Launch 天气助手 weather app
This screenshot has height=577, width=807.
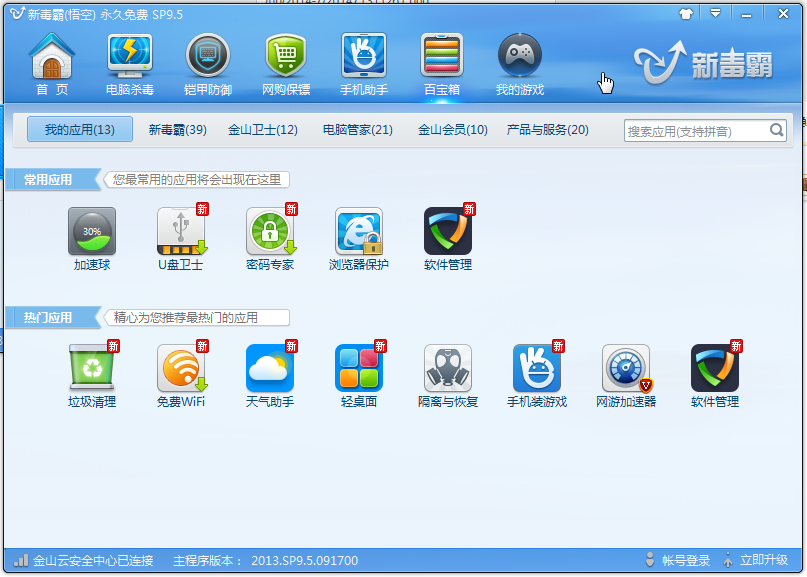pyautogui.click(x=270, y=376)
